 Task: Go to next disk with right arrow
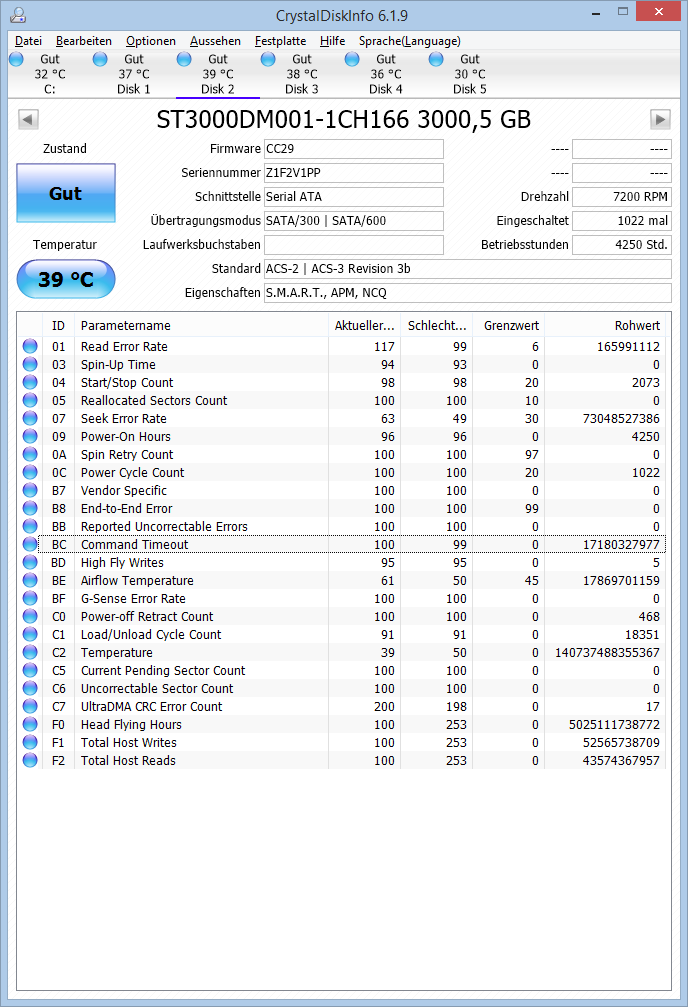(x=660, y=119)
